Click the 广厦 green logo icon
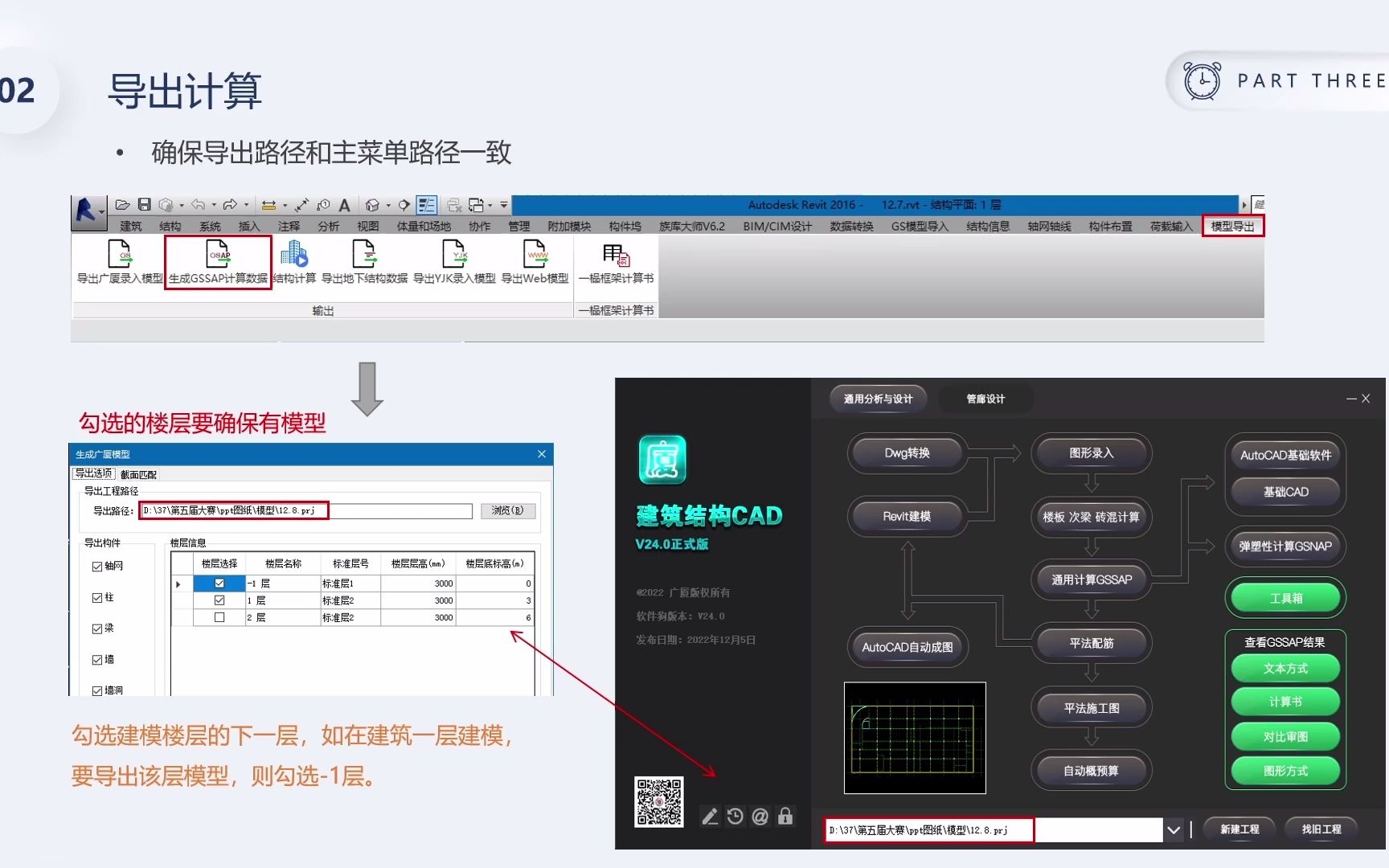 [x=662, y=460]
